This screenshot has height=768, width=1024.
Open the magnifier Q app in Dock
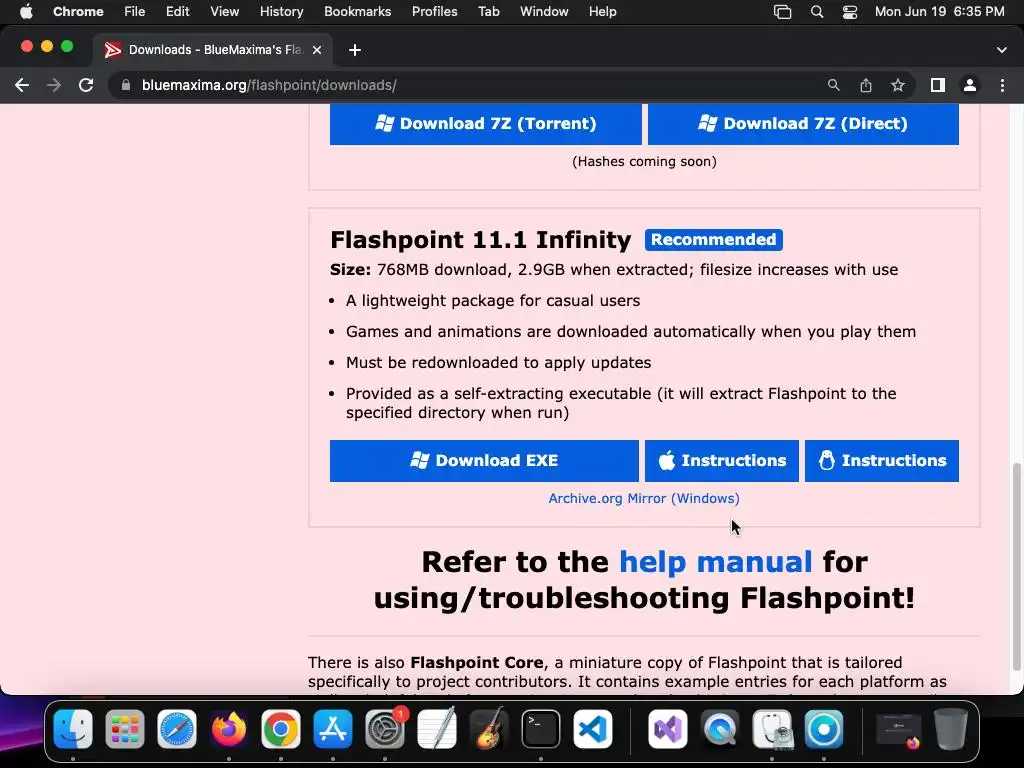click(x=720, y=729)
